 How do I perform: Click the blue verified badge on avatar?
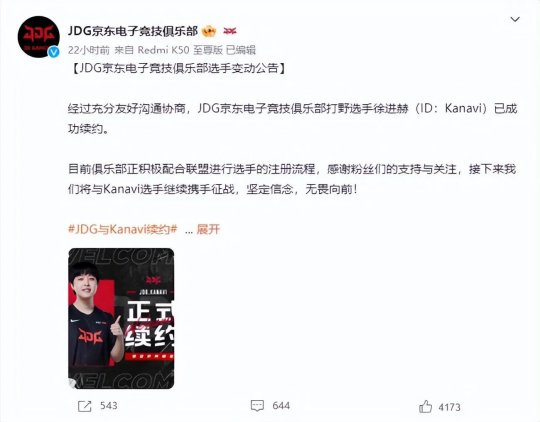pos(54,52)
